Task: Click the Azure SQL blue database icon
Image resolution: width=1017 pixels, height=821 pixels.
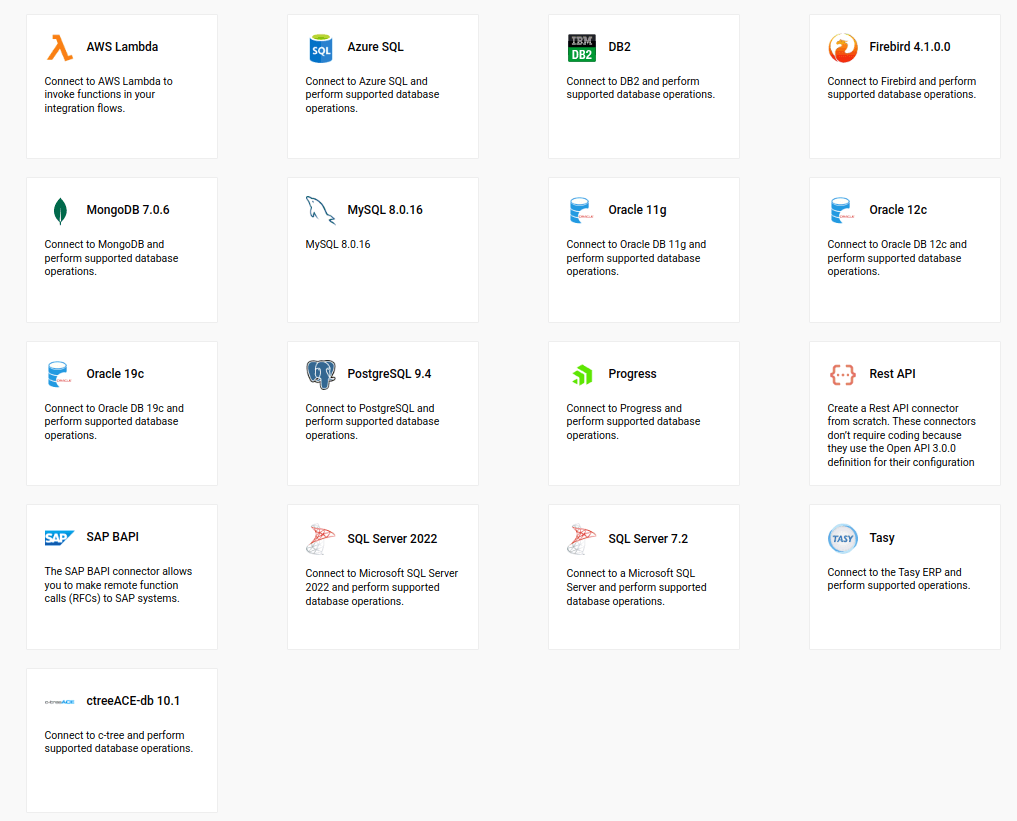Action: (x=321, y=47)
